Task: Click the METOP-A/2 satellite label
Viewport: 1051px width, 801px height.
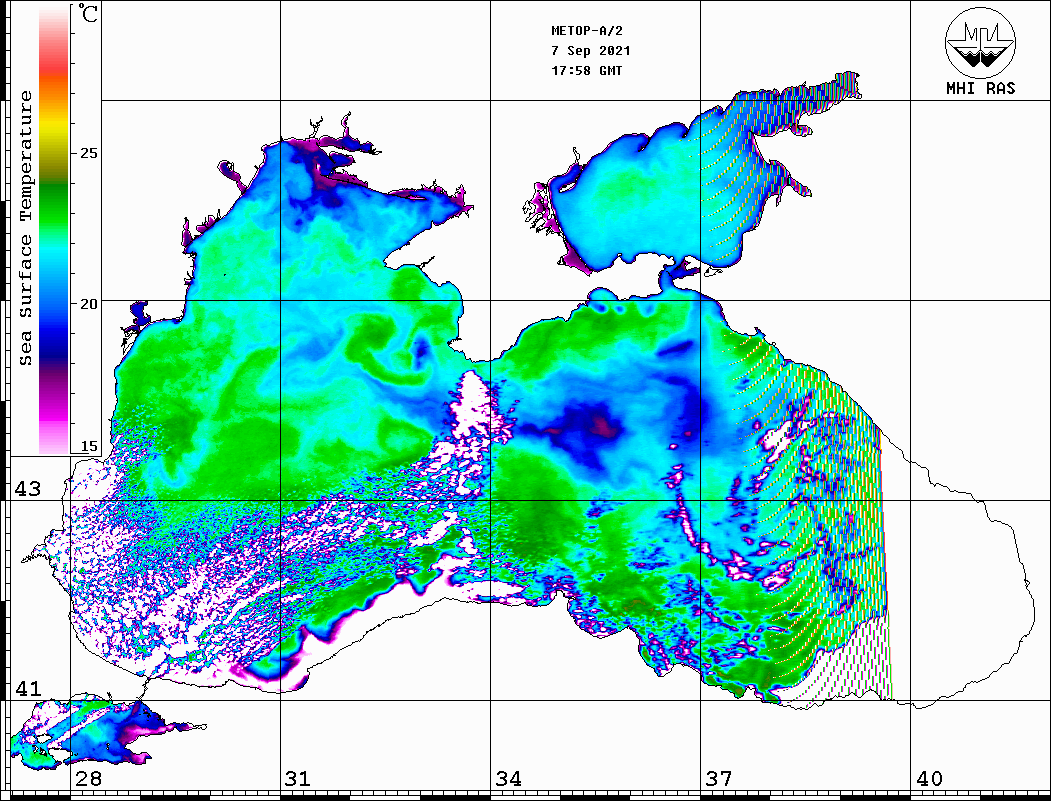Action: pyautogui.click(x=587, y=31)
